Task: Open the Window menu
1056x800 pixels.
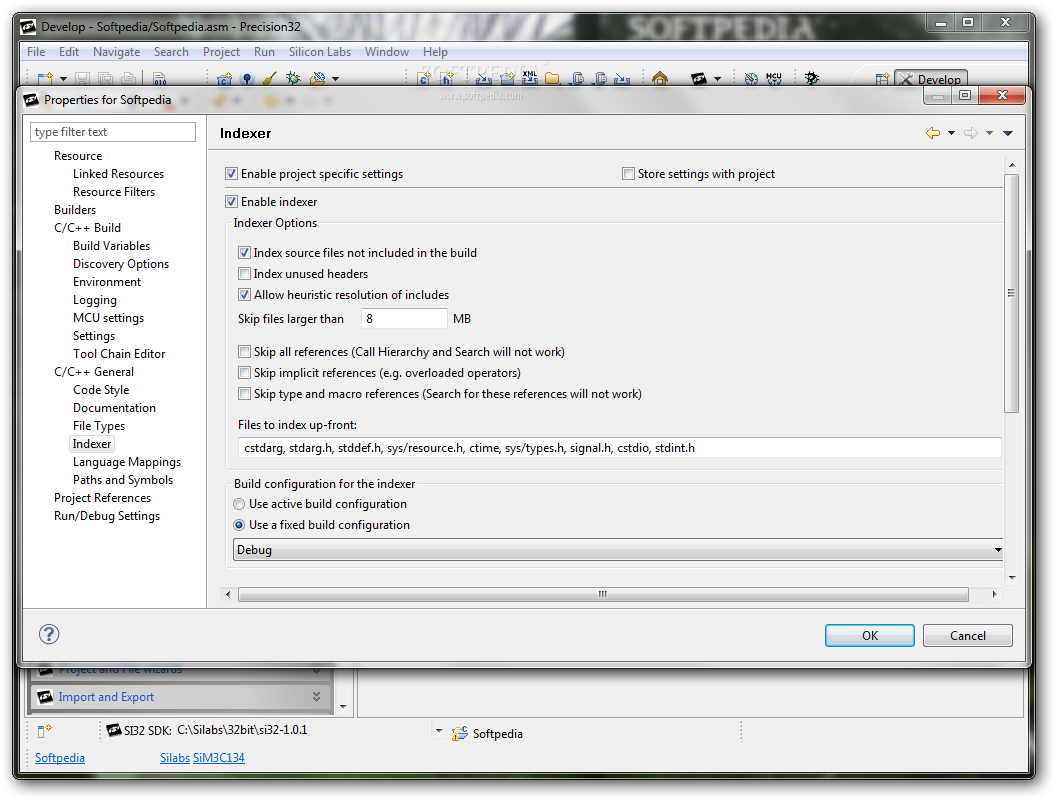Action: [x=387, y=52]
